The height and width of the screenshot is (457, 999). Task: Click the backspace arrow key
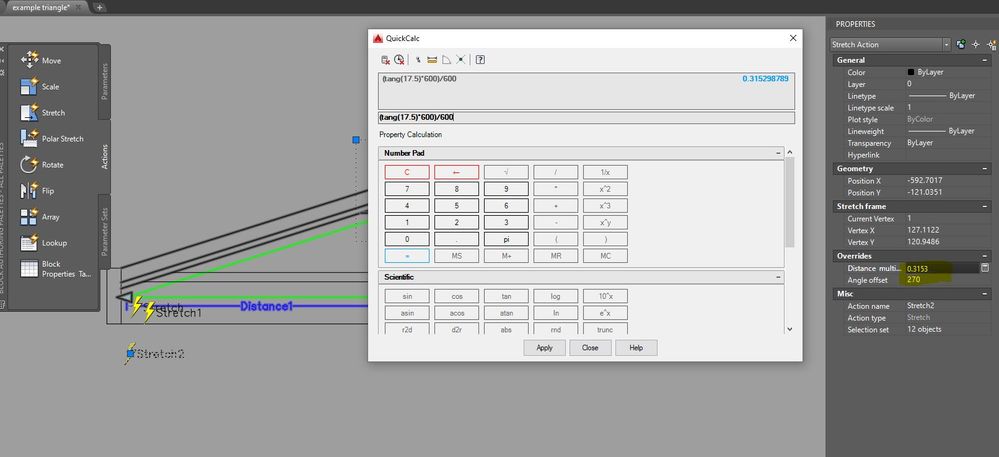(456, 172)
